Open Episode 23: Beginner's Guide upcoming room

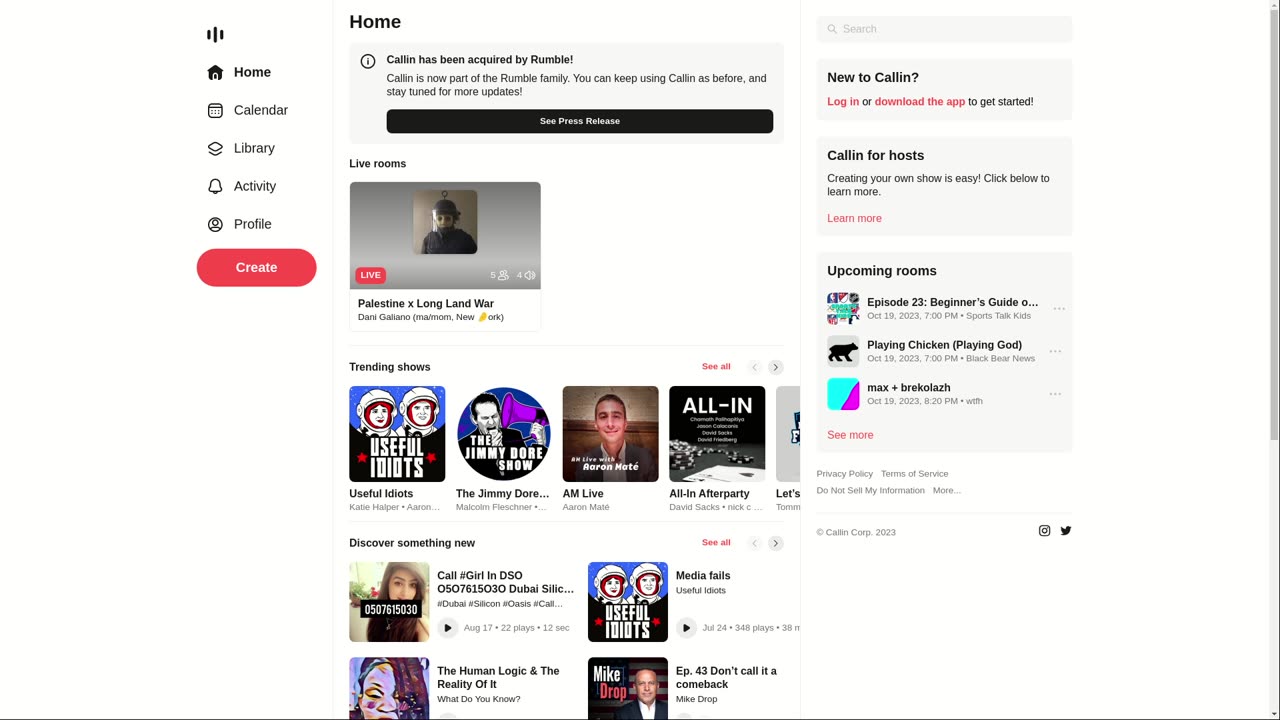coord(953,302)
